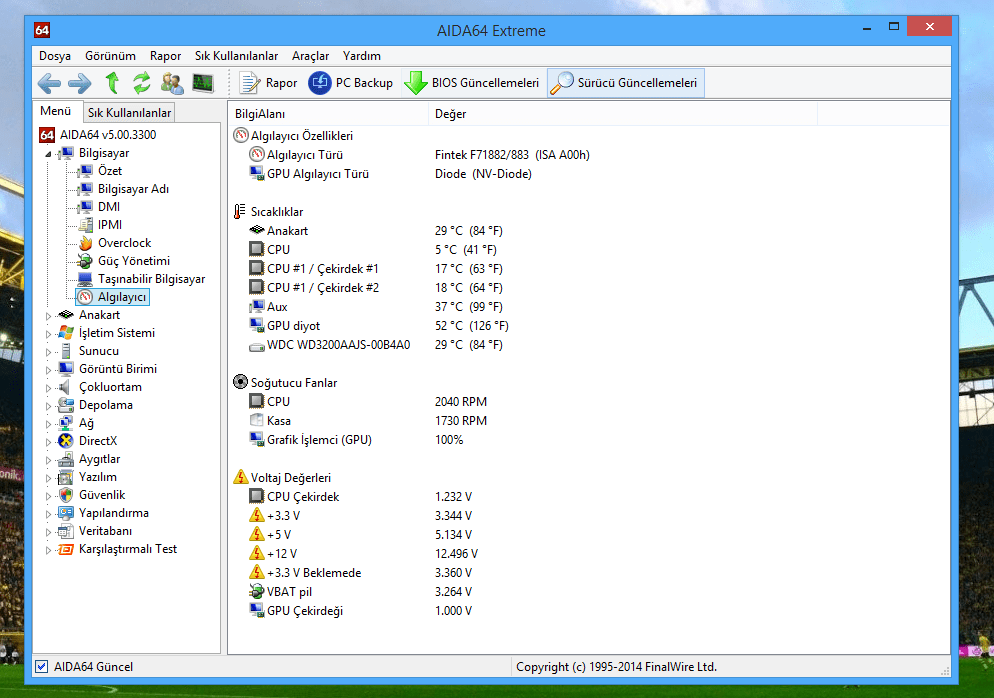Click the İşletim Sistemi Windows flag icon
This screenshot has height=698, width=994.
[66, 333]
